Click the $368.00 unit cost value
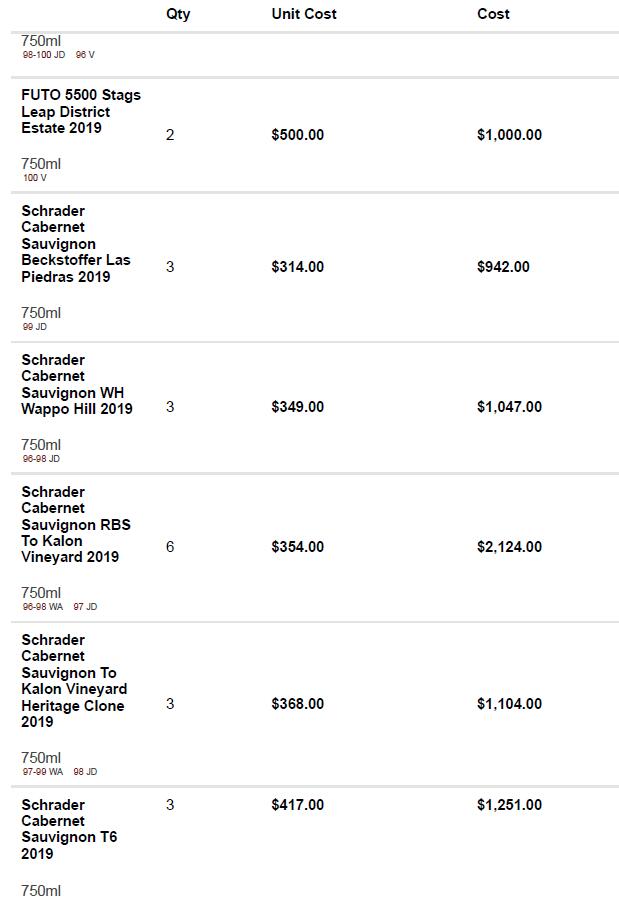This screenshot has height=903, width=619. [x=297, y=704]
